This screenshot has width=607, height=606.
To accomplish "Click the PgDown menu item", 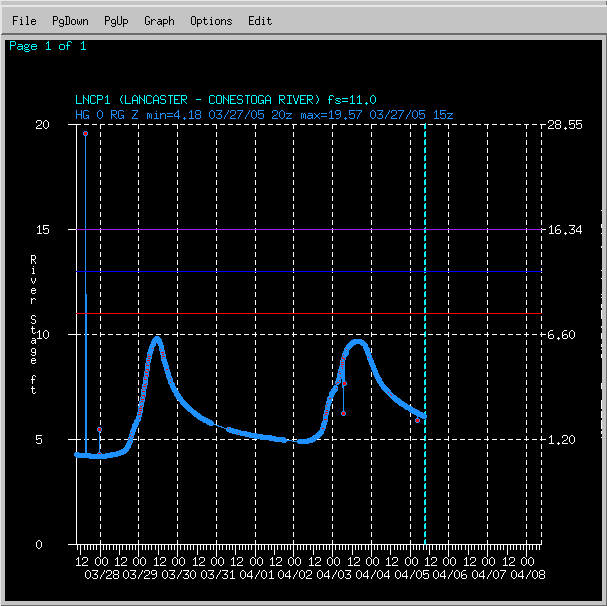I will [70, 21].
